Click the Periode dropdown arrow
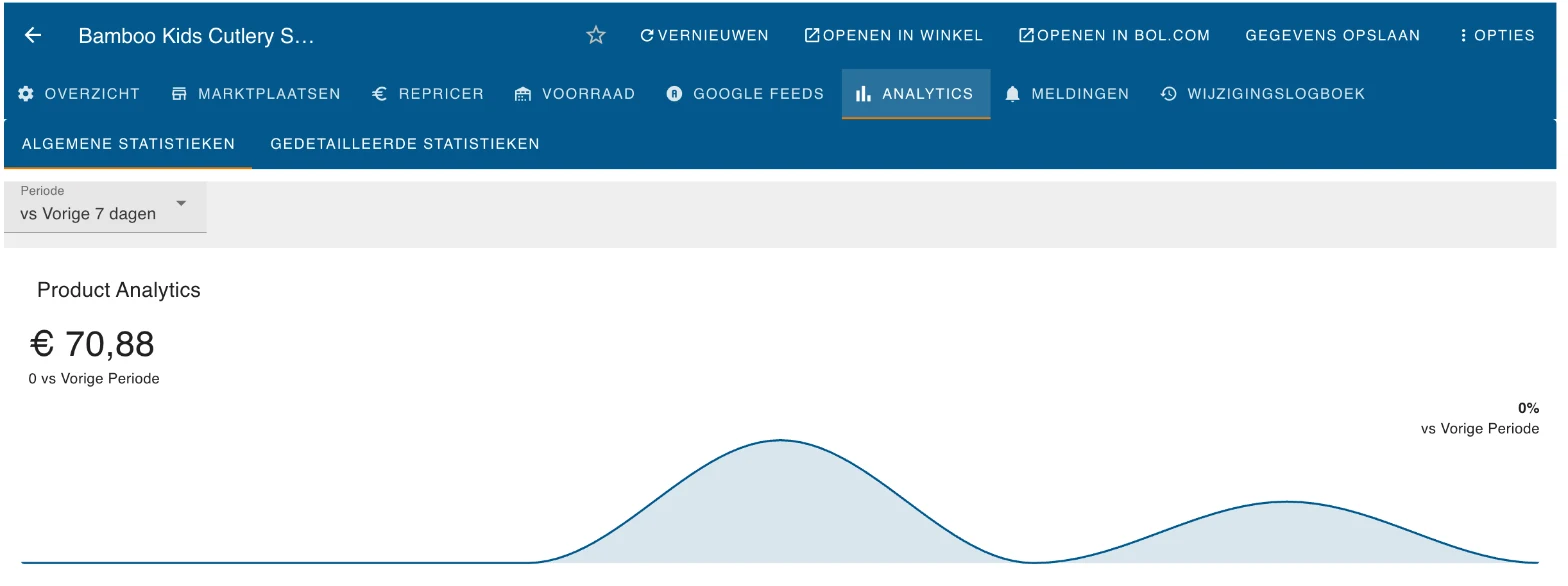 (x=181, y=203)
